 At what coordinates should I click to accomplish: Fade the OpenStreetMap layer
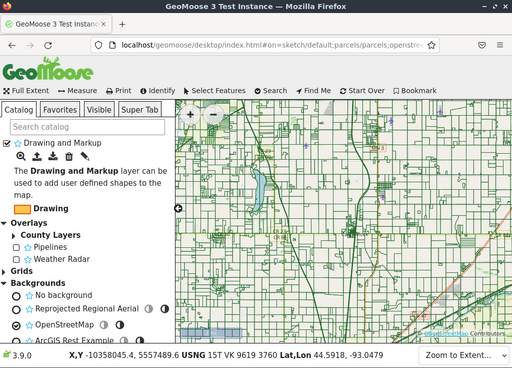coord(104,325)
